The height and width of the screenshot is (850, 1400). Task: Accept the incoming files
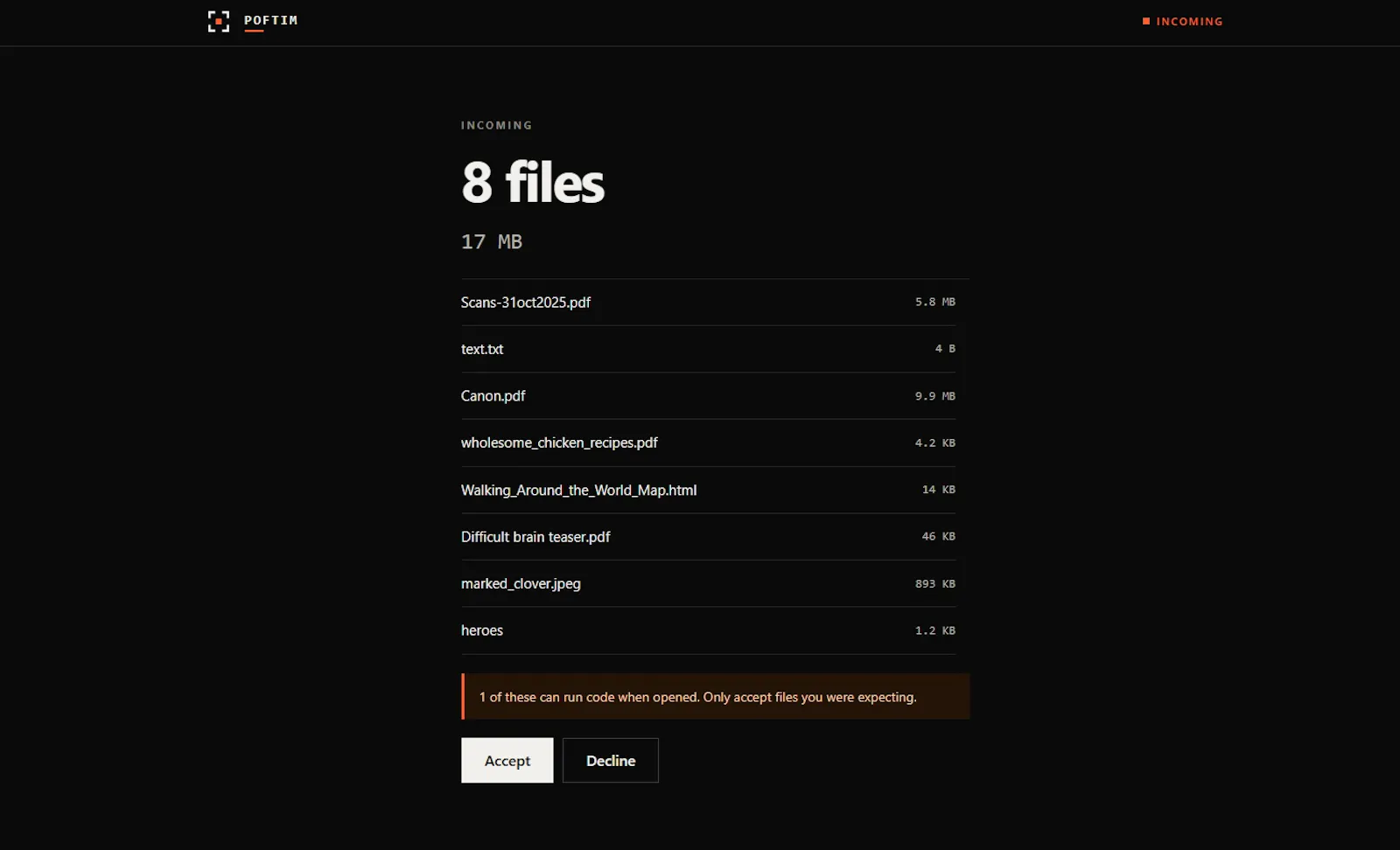[507, 760]
